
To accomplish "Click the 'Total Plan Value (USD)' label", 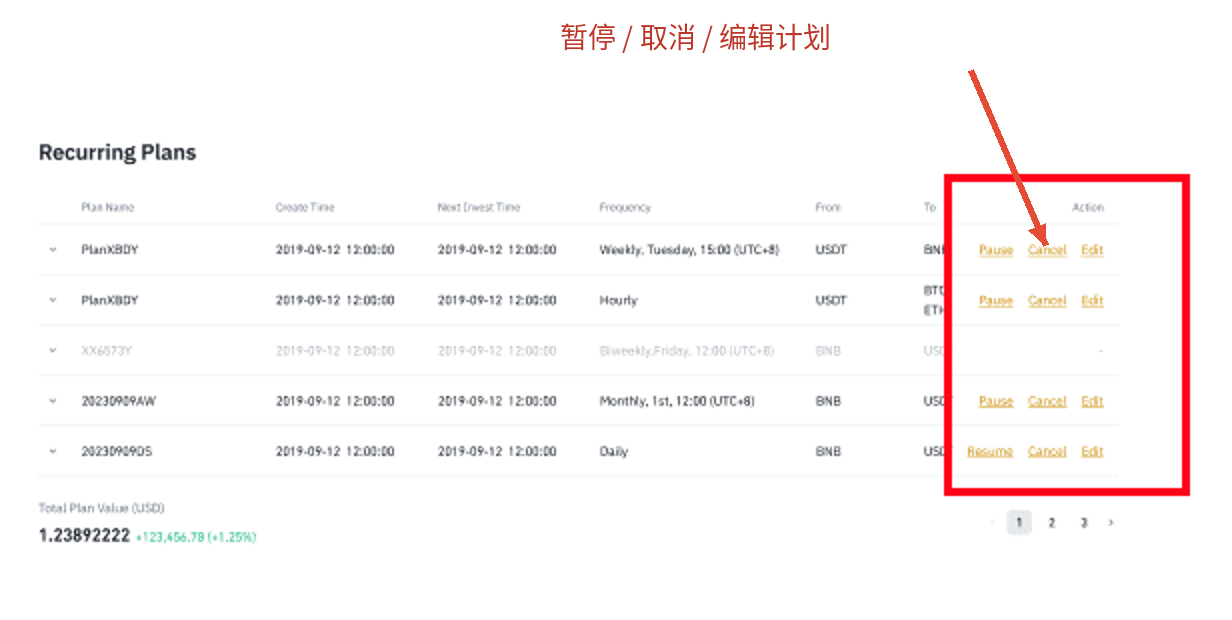I will pos(101,508).
